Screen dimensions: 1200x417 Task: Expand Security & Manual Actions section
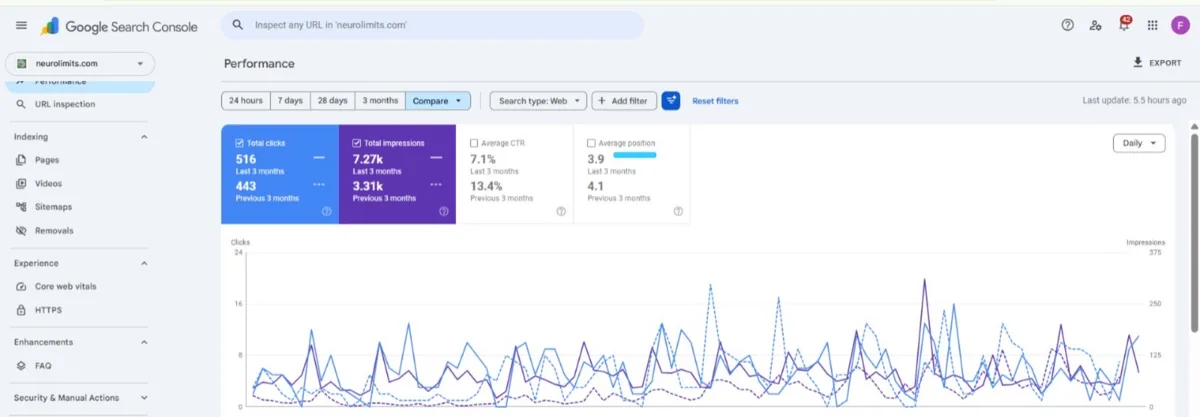coord(143,398)
